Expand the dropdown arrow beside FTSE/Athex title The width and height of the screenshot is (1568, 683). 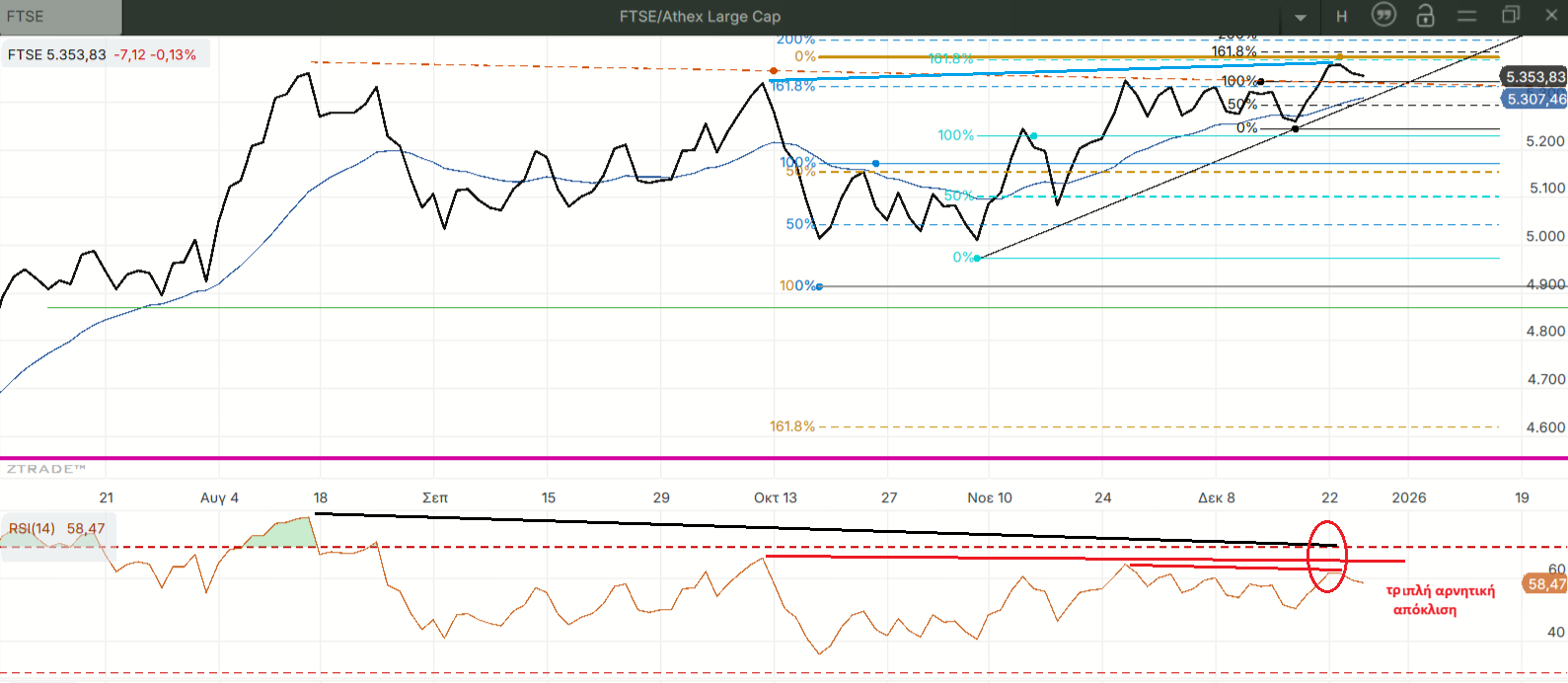pos(1301,18)
